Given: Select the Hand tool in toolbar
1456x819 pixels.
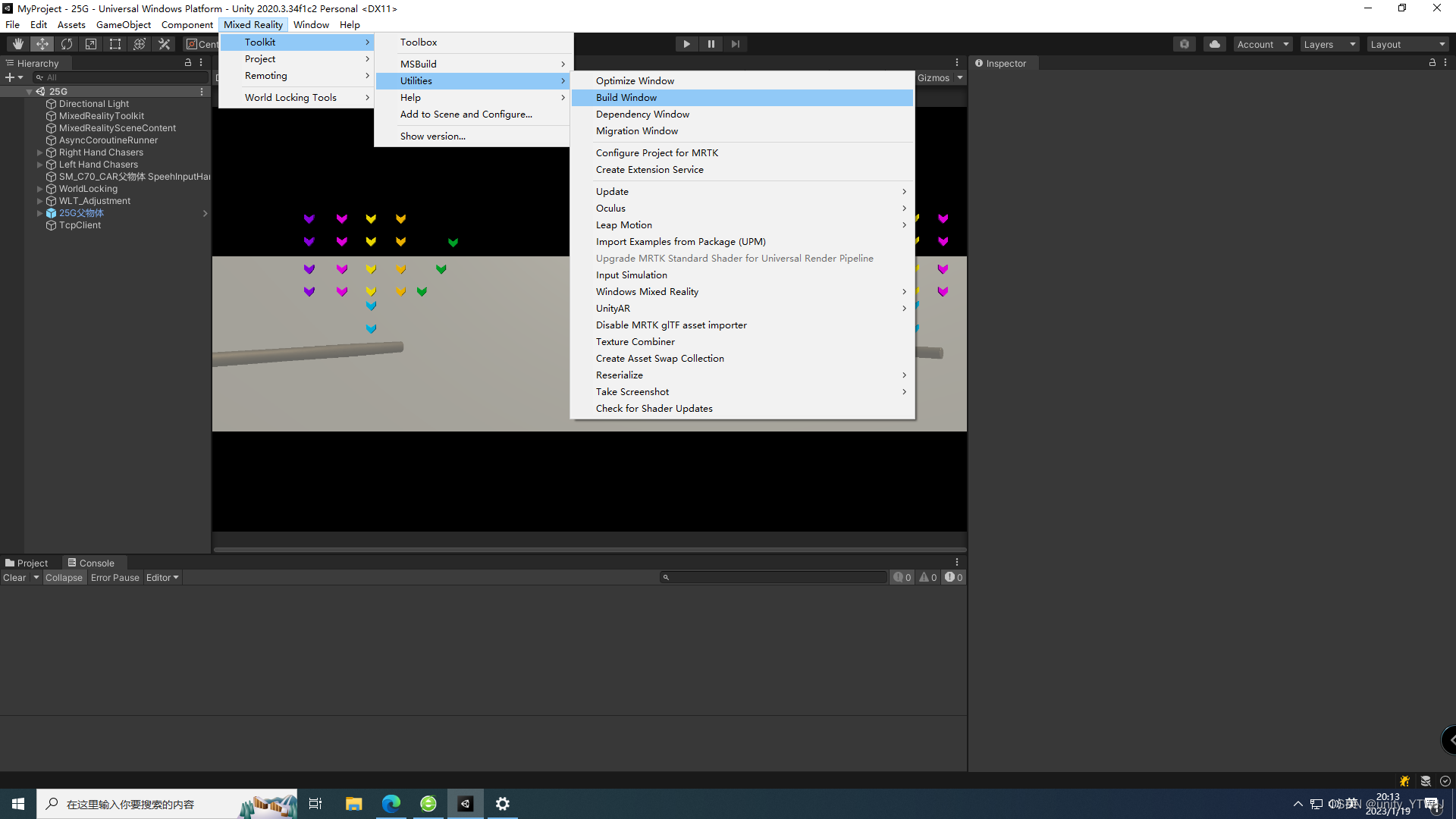Looking at the screenshot, I should 18,44.
